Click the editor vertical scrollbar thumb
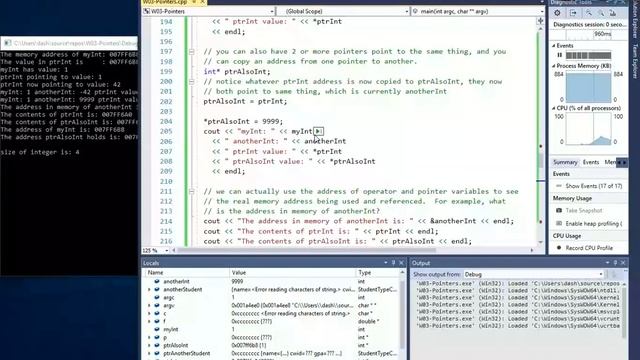The image size is (640, 360). coord(540,160)
